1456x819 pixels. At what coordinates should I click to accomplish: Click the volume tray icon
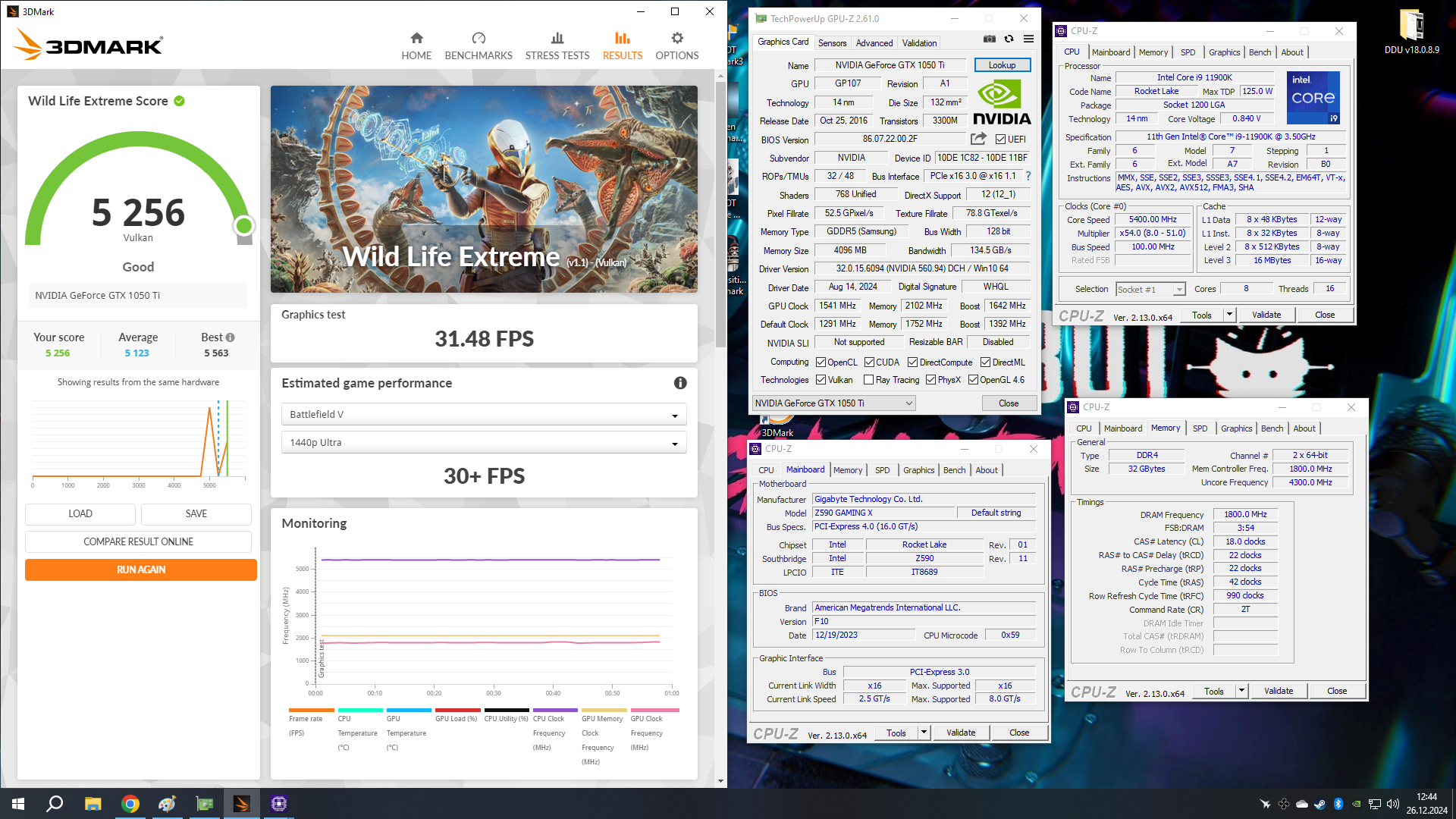coord(1392,804)
